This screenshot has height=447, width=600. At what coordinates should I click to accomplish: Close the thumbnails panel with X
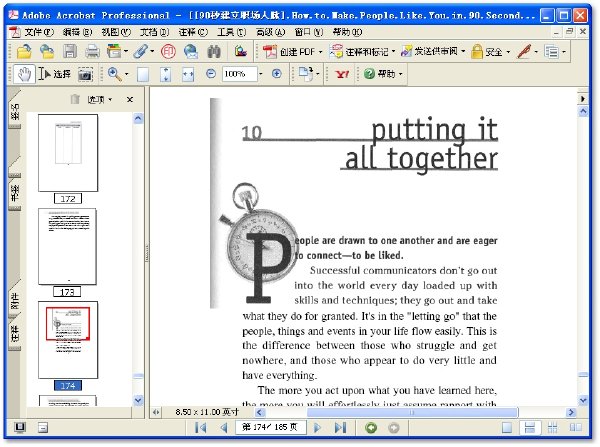coord(130,100)
